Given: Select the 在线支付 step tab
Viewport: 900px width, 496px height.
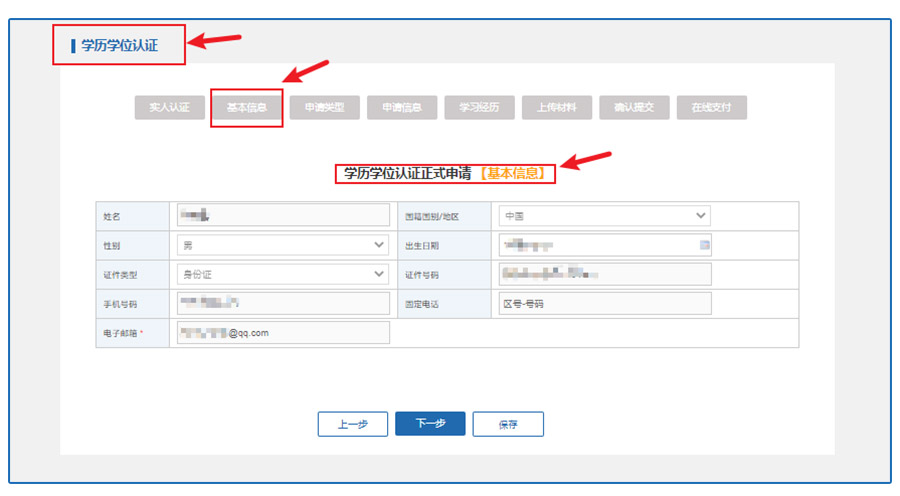Looking at the screenshot, I should click(x=712, y=108).
